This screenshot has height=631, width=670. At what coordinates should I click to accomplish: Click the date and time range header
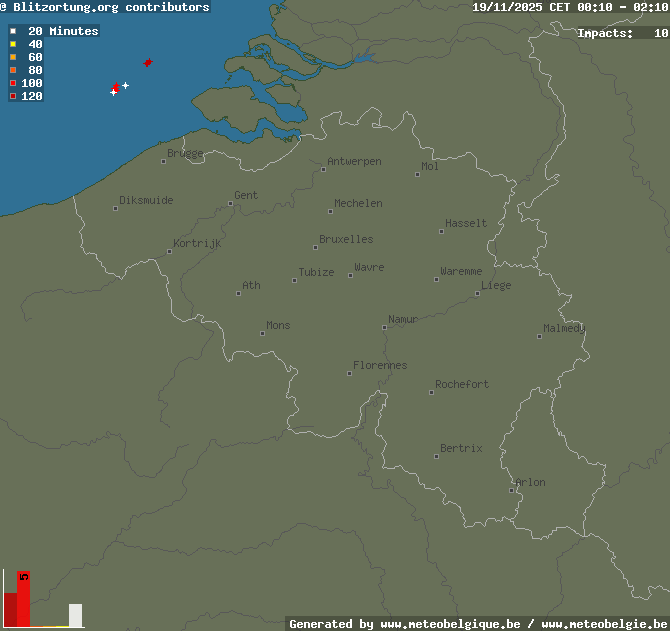570,7
